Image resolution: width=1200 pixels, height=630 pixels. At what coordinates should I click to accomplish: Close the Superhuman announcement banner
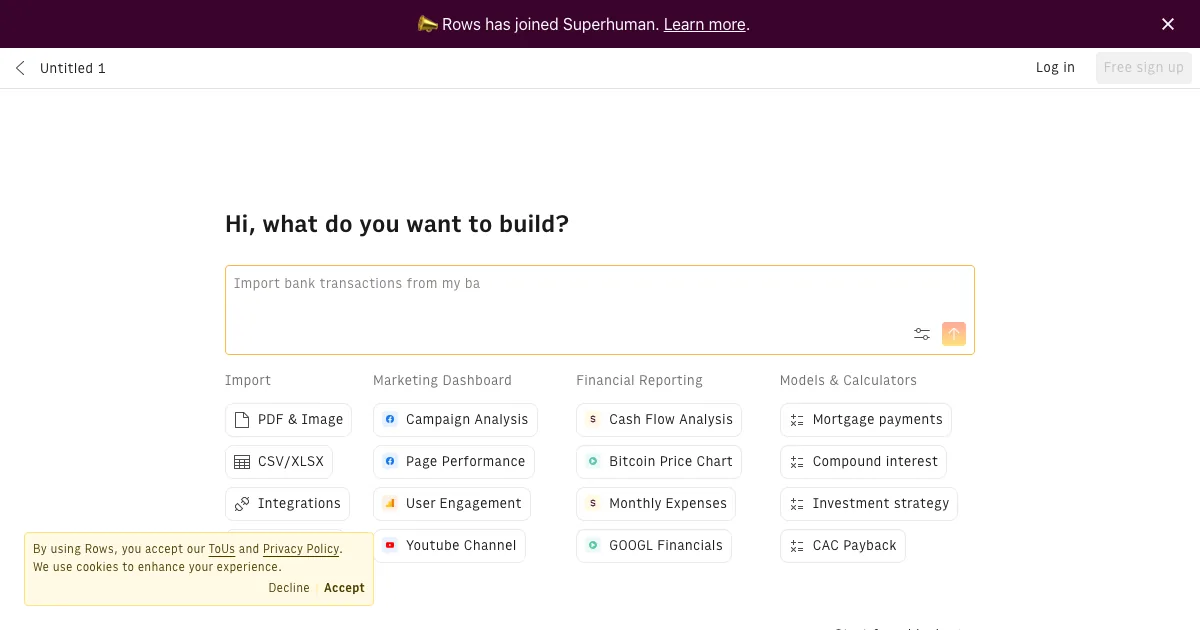point(1167,24)
